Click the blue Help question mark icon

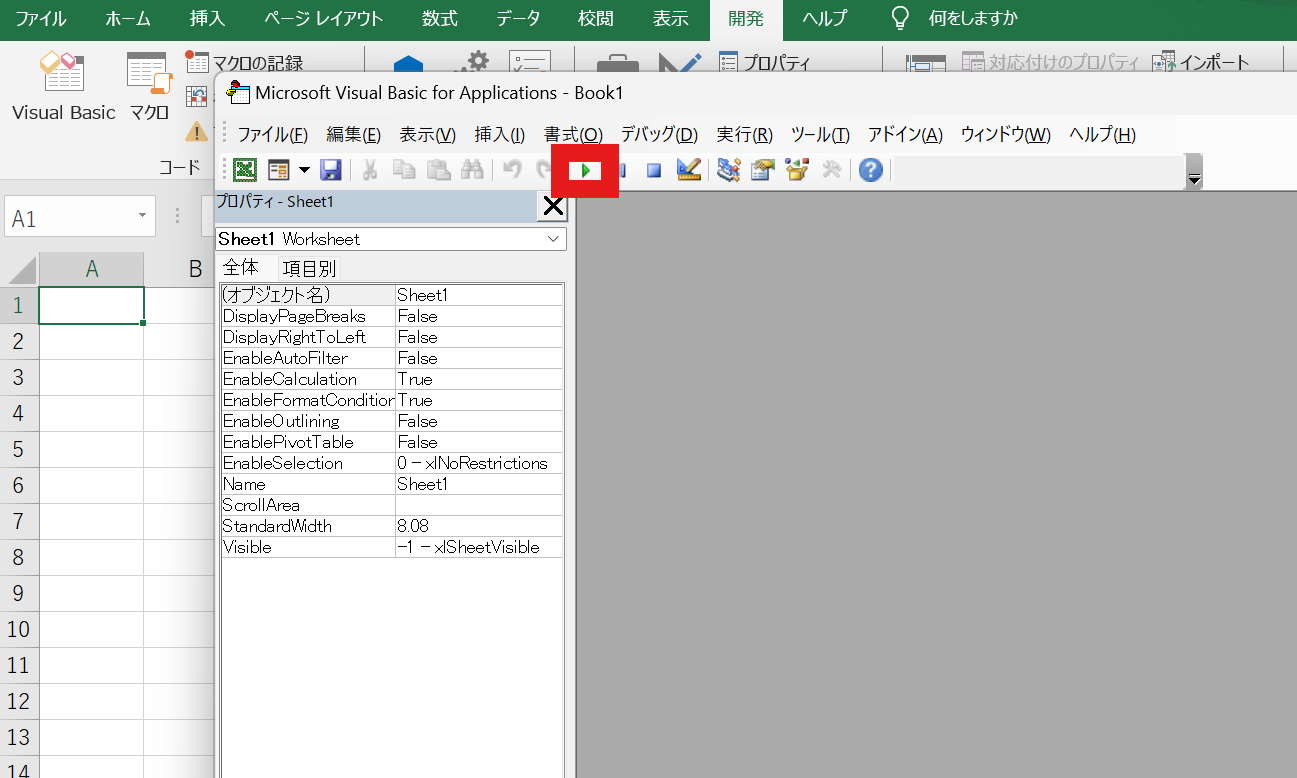point(871,170)
